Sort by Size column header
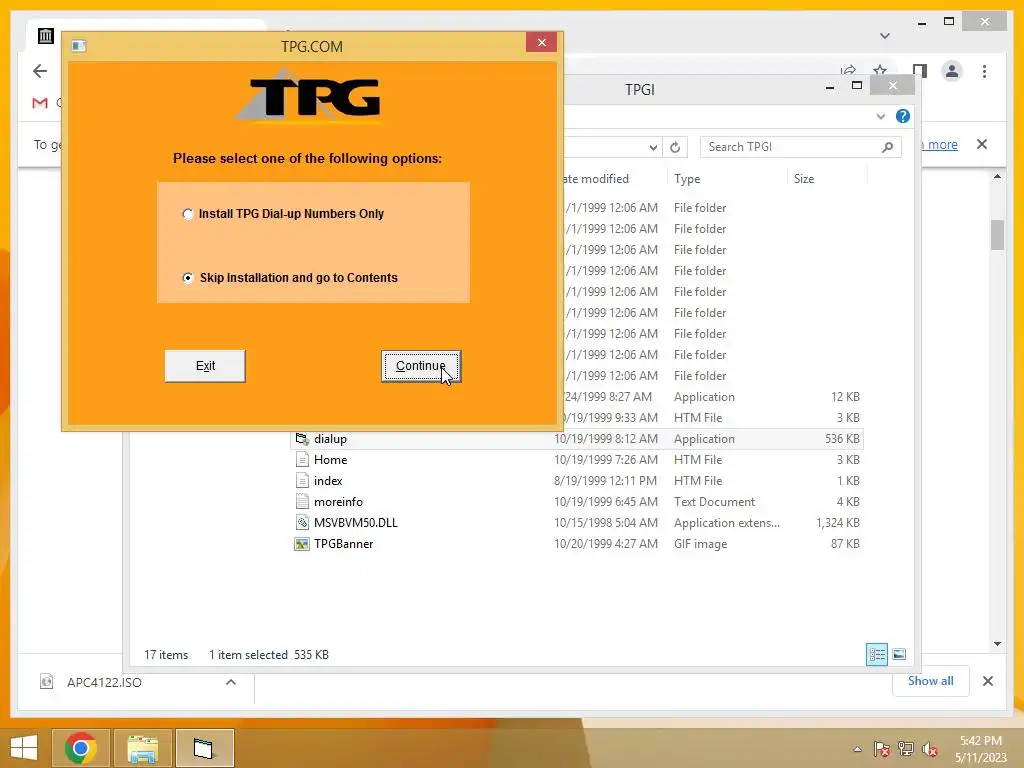The width and height of the screenshot is (1024, 768). pyautogui.click(x=804, y=179)
